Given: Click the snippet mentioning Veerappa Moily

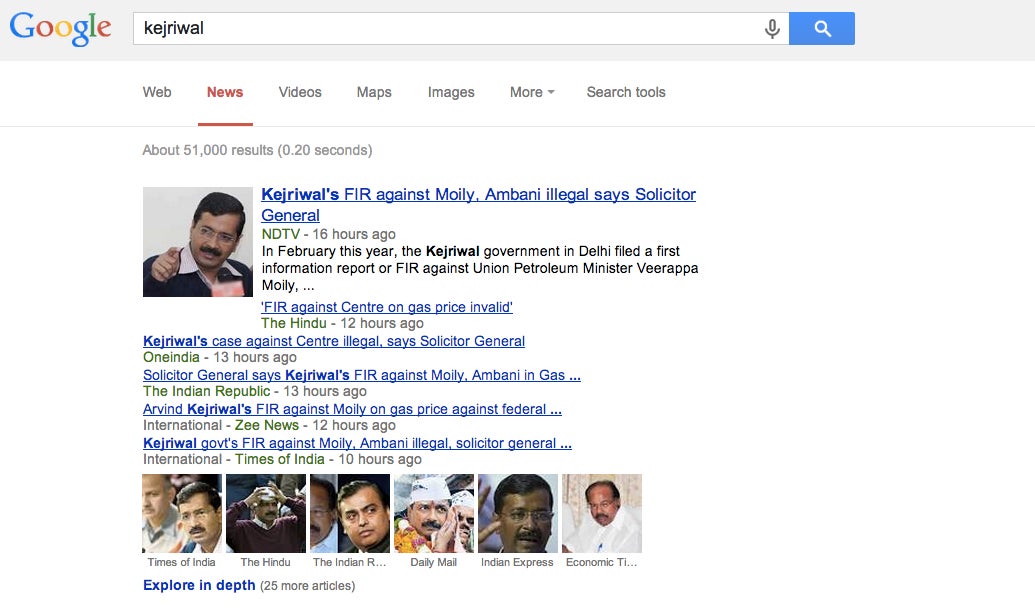Looking at the screenshot, I should (480, 268).
